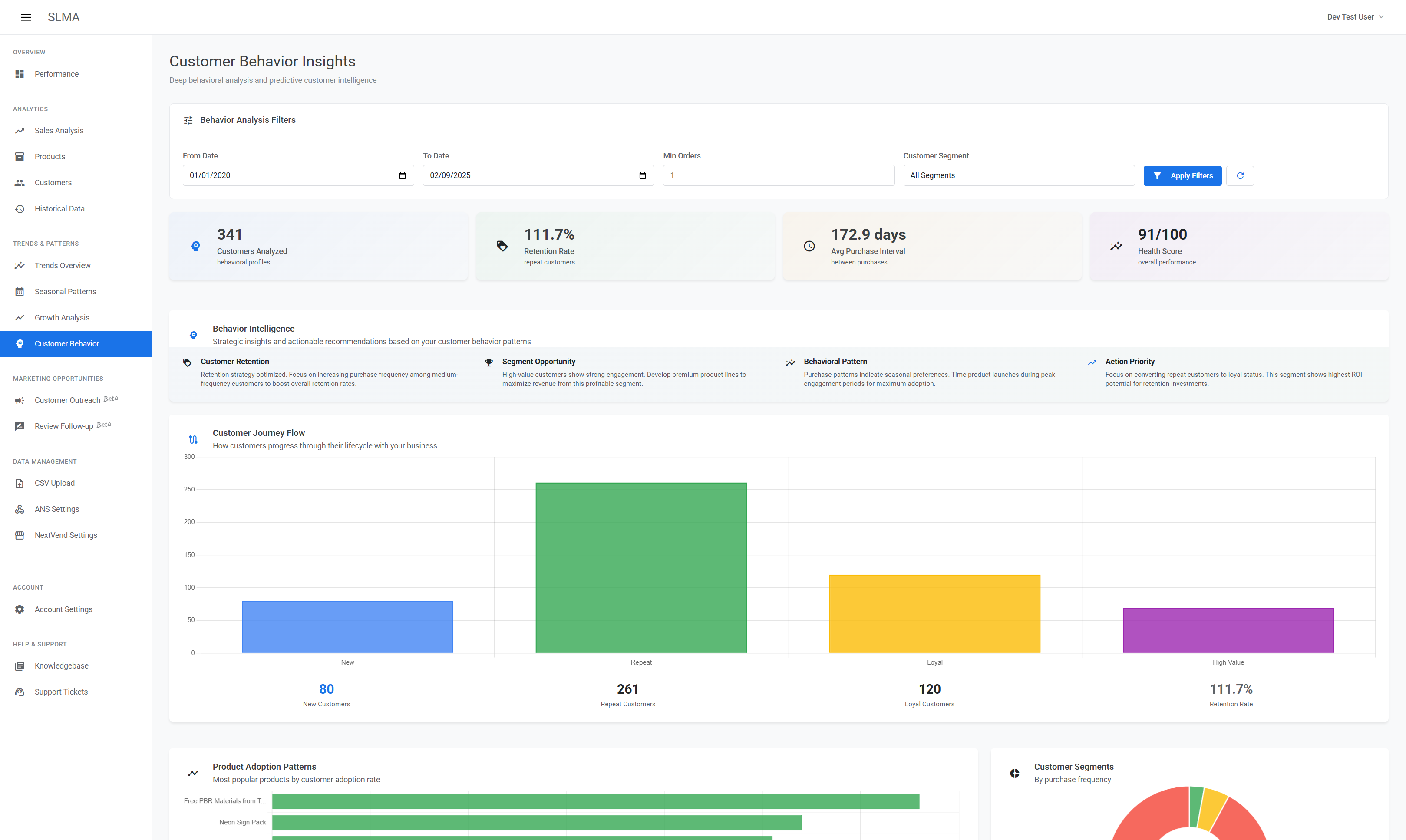Click the Performance dashboard icon
Screen dimensions: 1406x840
pos(19,74)
